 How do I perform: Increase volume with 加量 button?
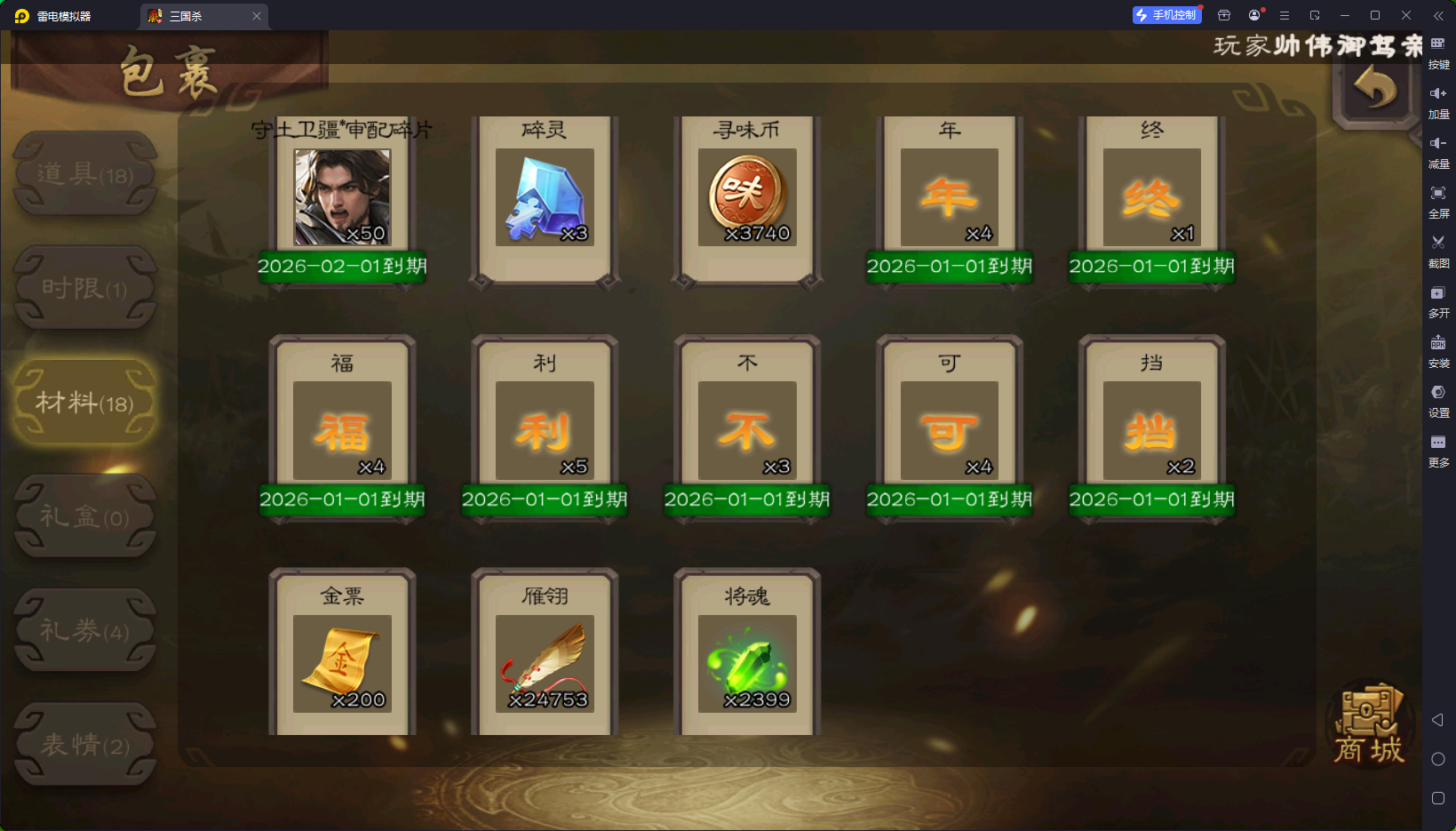click(1438, 102)
